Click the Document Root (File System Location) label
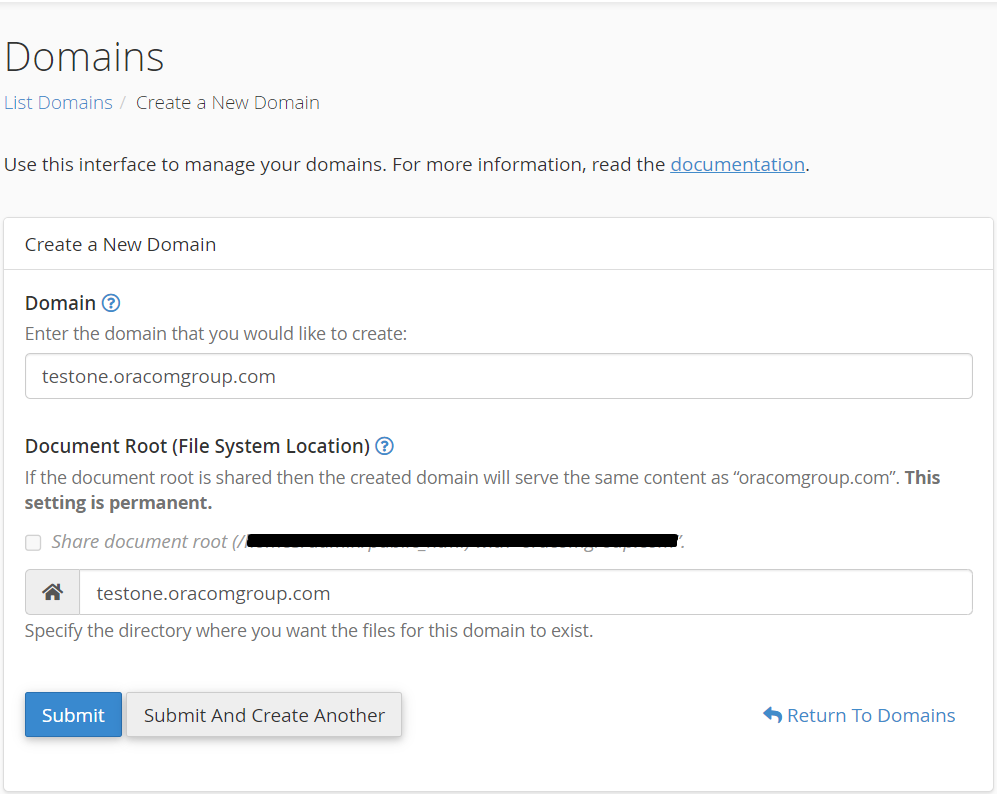Viewport: 997px width, 794px height. [197, 446]
